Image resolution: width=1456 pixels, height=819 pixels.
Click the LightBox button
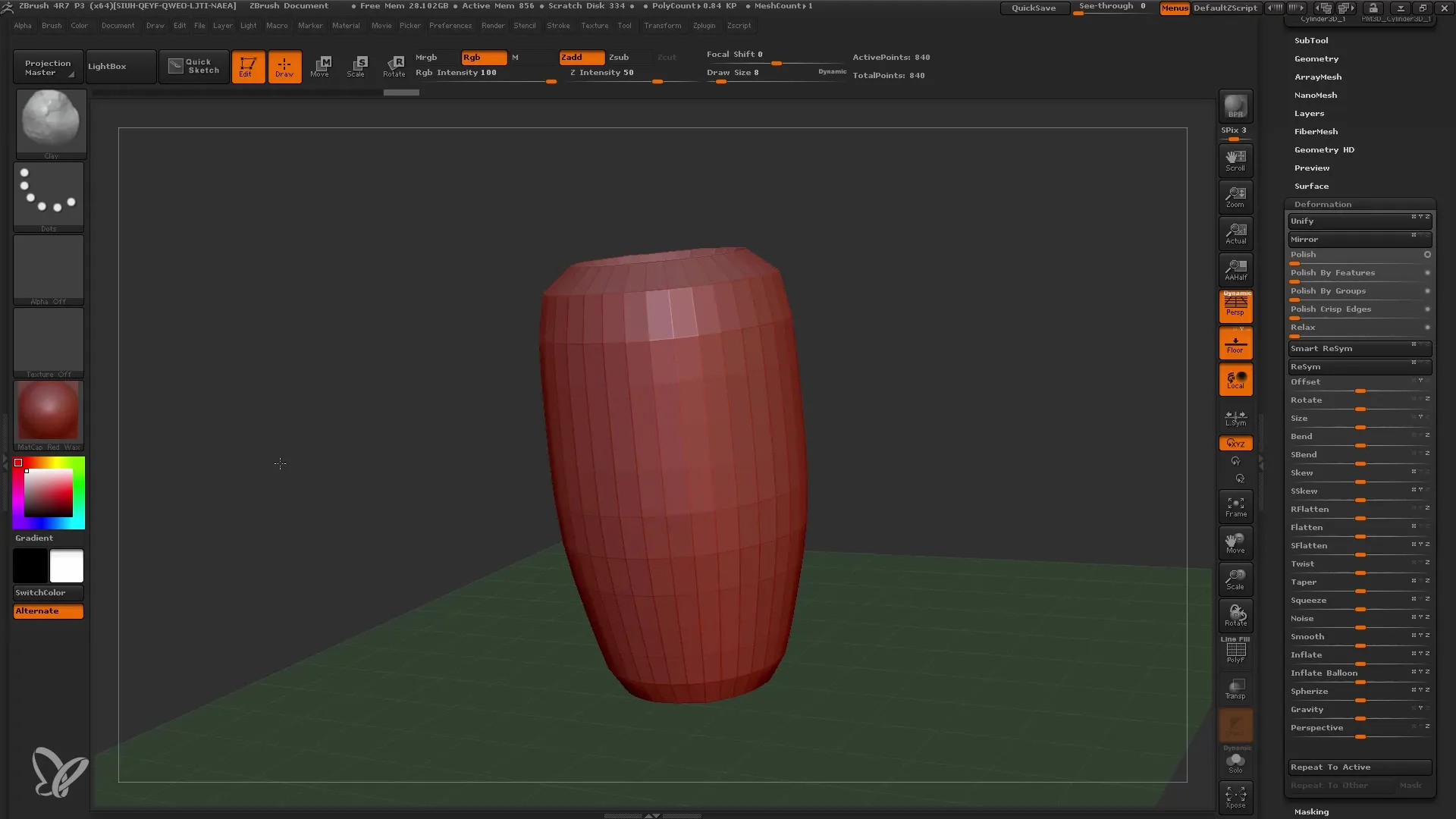coord(107,66)
